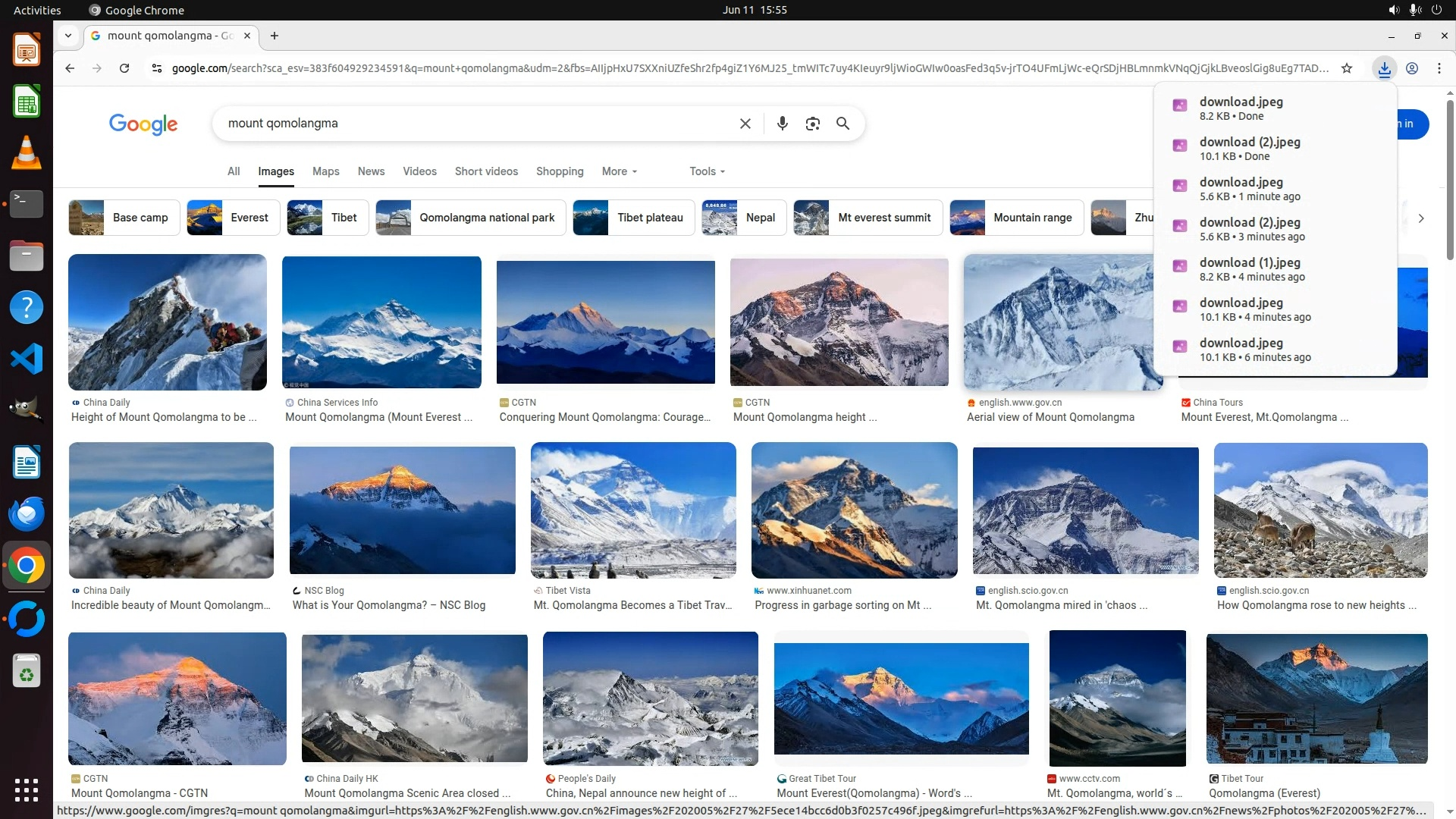This screenshot has width=1456, height=819.
Task: Open Chrome downloads toolbar icon
Action: (x=1384, y=68)
